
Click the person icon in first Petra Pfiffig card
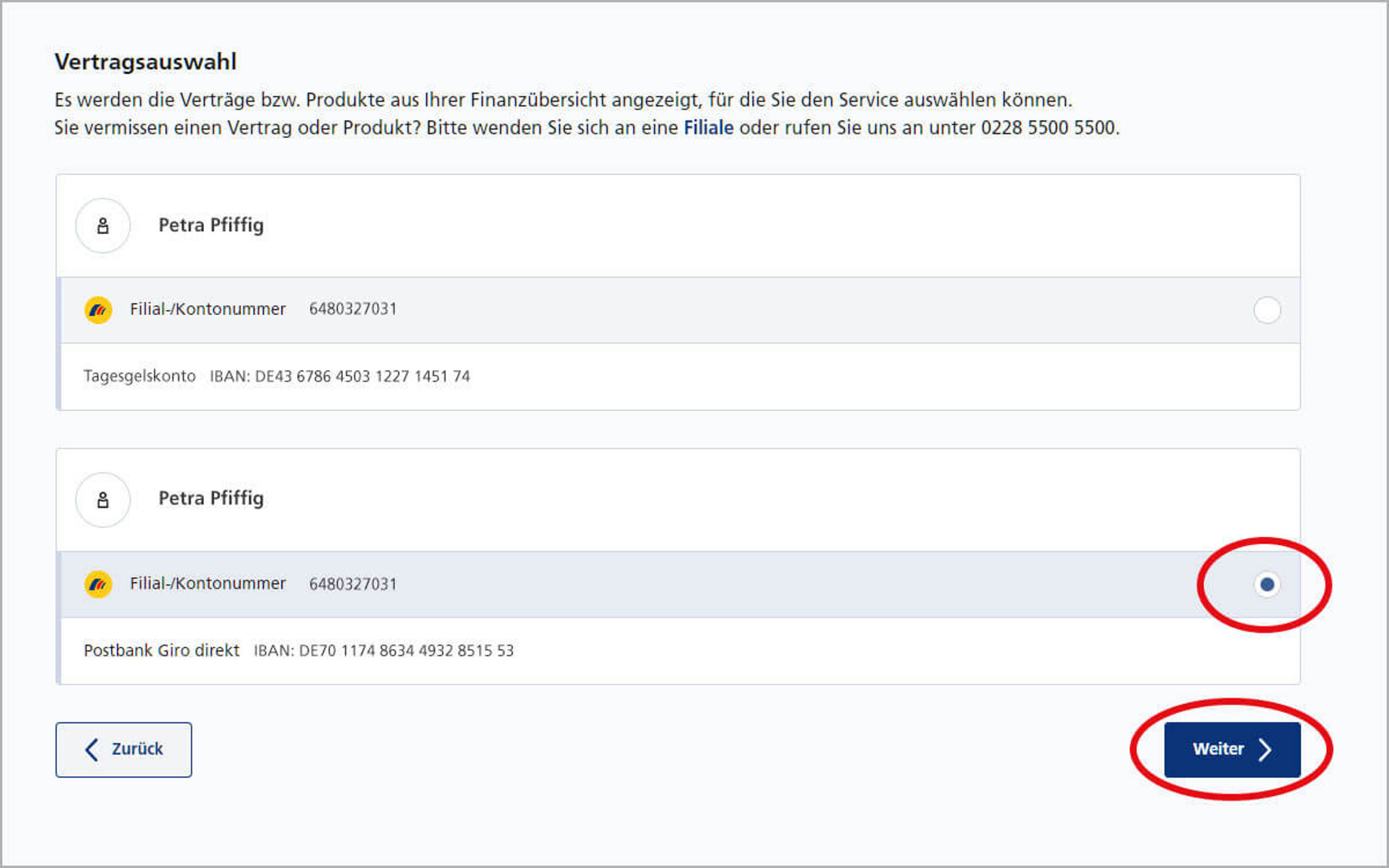coord(103,226)
